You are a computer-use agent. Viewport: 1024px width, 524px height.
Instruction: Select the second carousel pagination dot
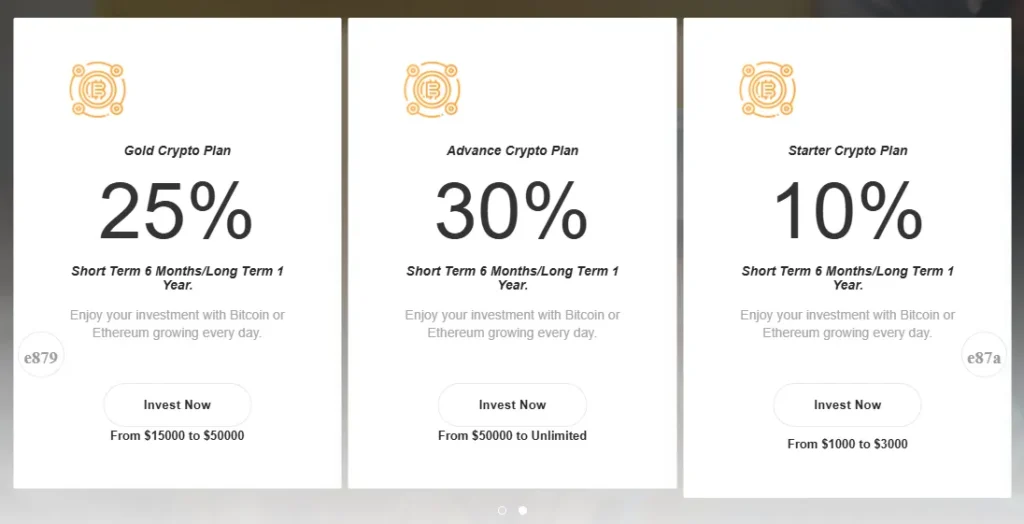point(523,510)
